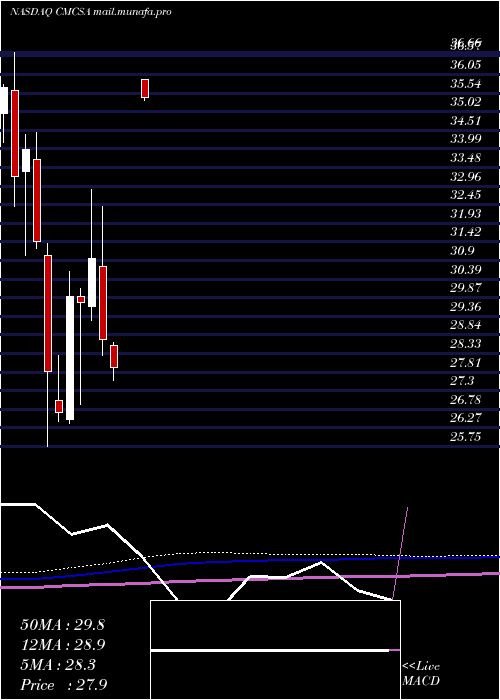Click the 30.39 price axis label
Screen dimensions: 500x700
465,269
